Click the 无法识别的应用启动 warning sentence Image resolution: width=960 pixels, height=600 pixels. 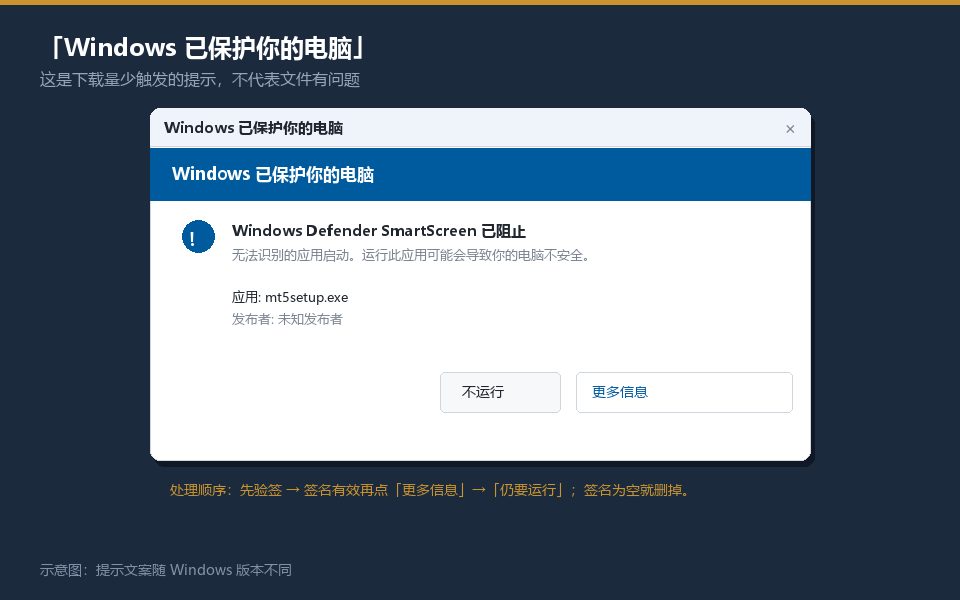pos(411,255)
